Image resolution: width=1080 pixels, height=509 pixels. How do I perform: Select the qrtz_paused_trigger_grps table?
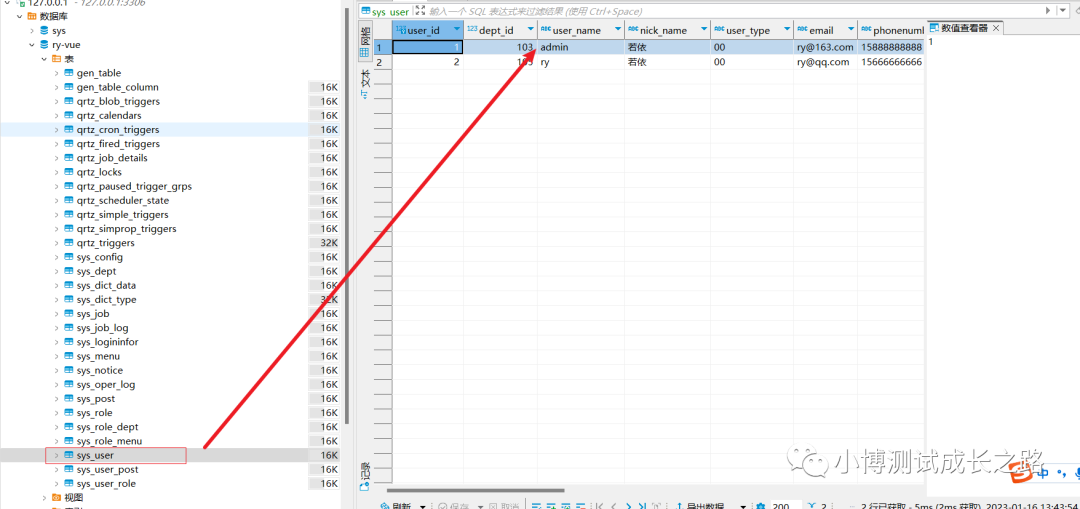134,186
